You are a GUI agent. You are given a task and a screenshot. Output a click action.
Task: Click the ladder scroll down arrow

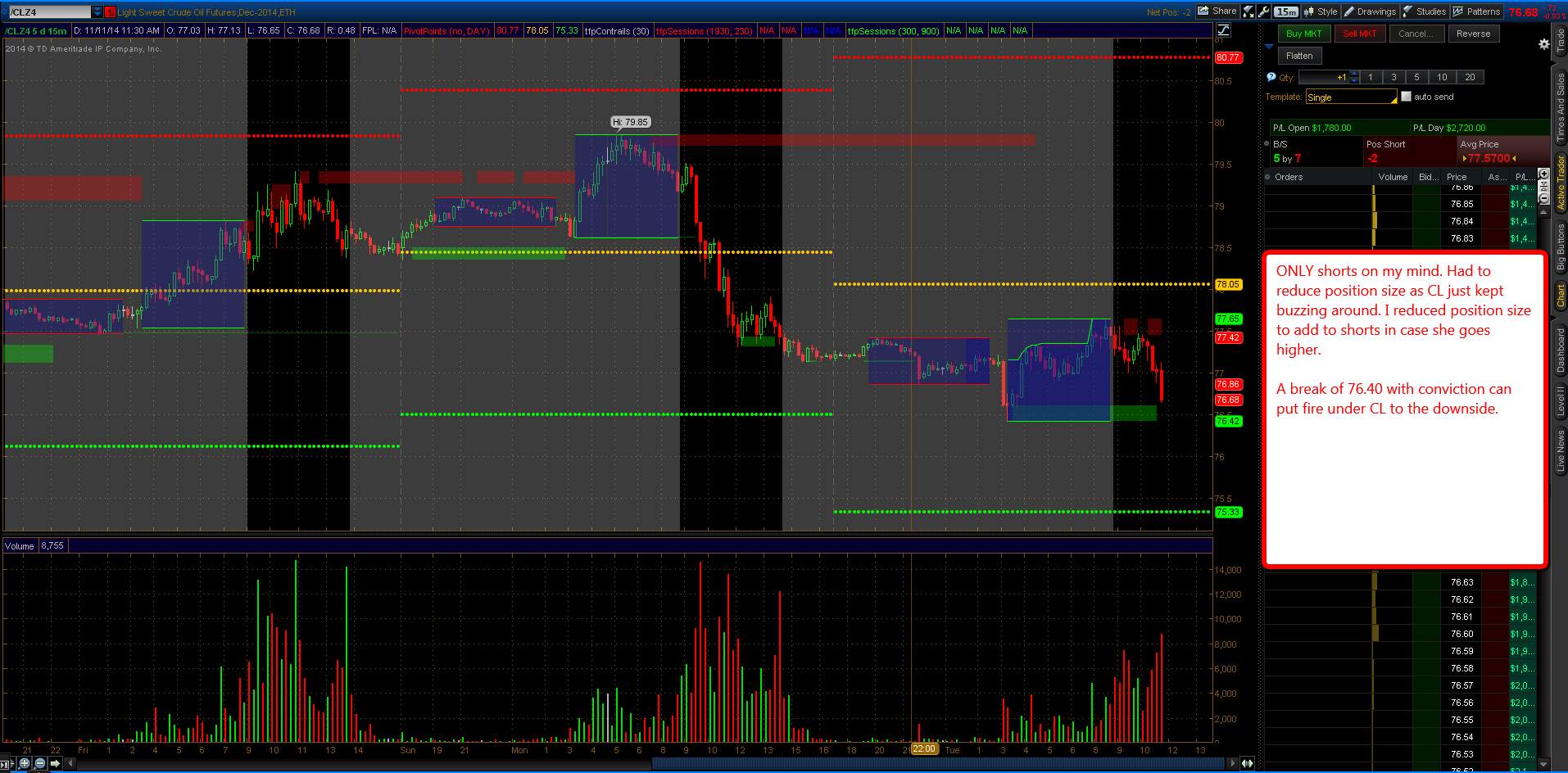1543,764
